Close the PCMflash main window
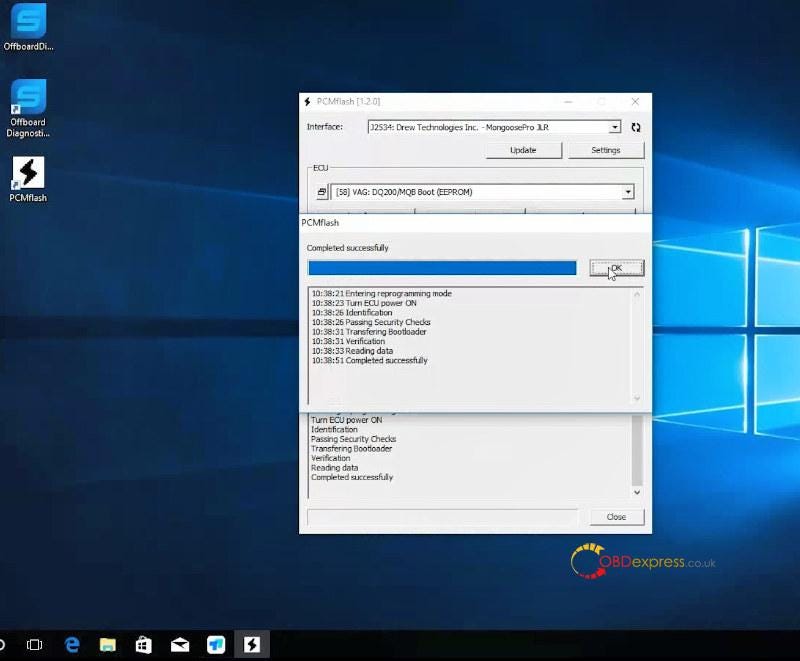Screen dimensions: 800x661 pos(635,101)
